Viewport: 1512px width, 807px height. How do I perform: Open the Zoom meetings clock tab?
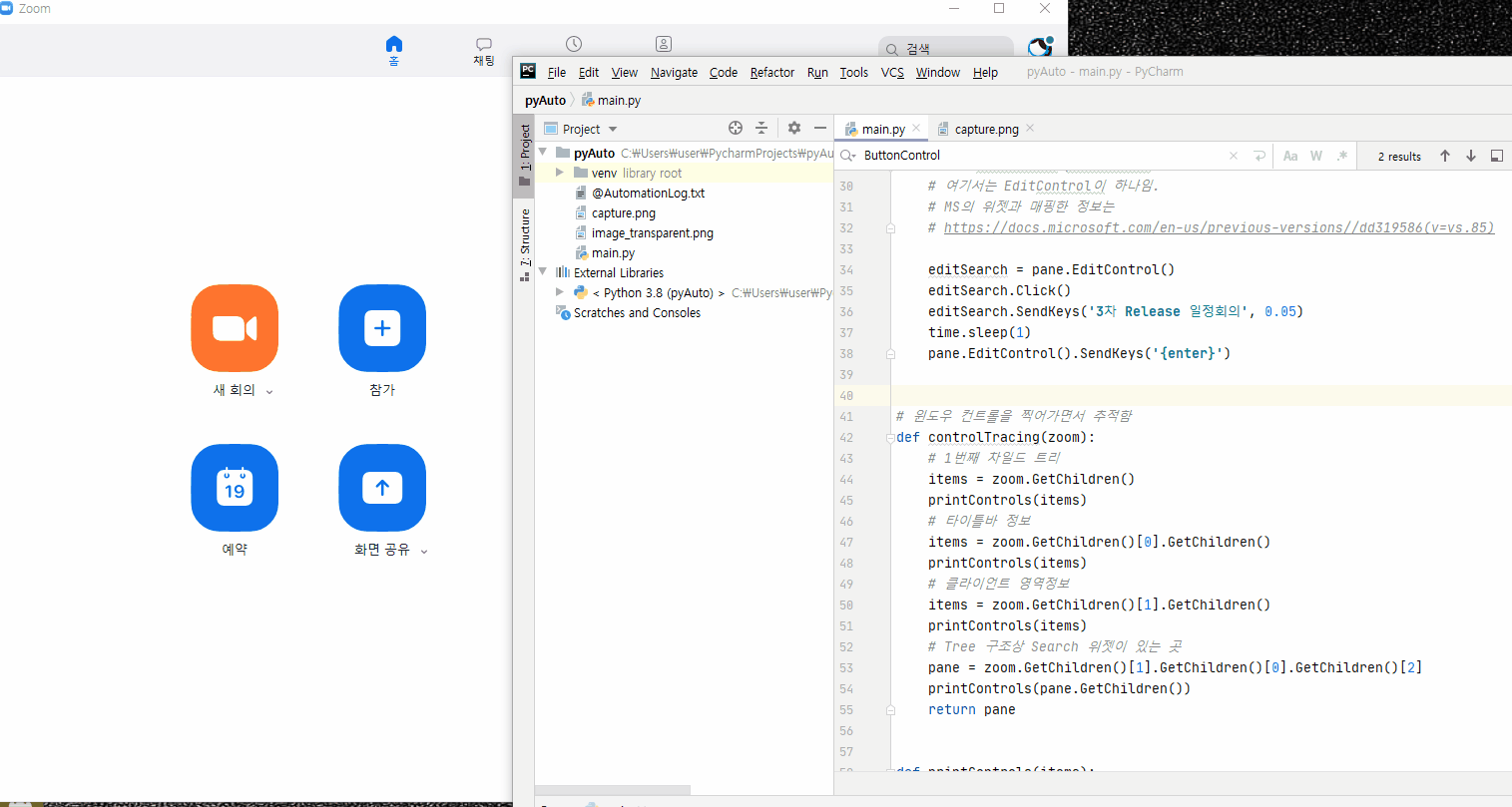click(574, 44)
